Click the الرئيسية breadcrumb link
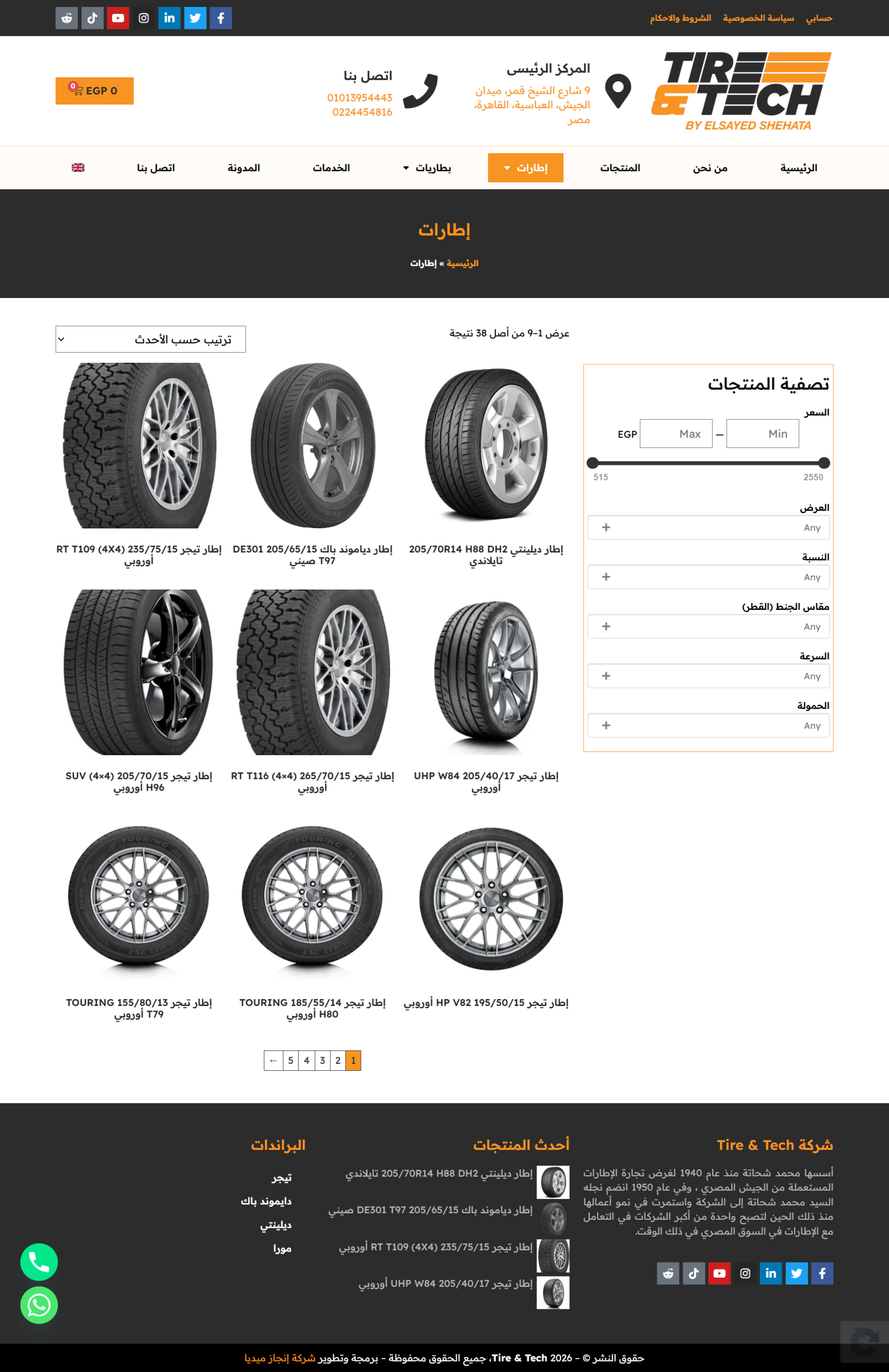Image resolution: width=889 pixels, height=1372 pixels. click(x=463, y=264)
